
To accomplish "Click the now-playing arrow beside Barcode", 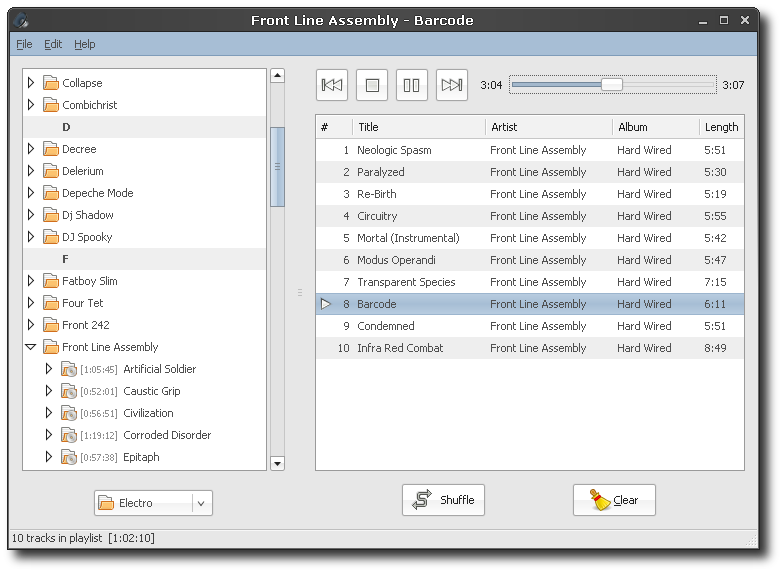I will click(x=326, y=304).
